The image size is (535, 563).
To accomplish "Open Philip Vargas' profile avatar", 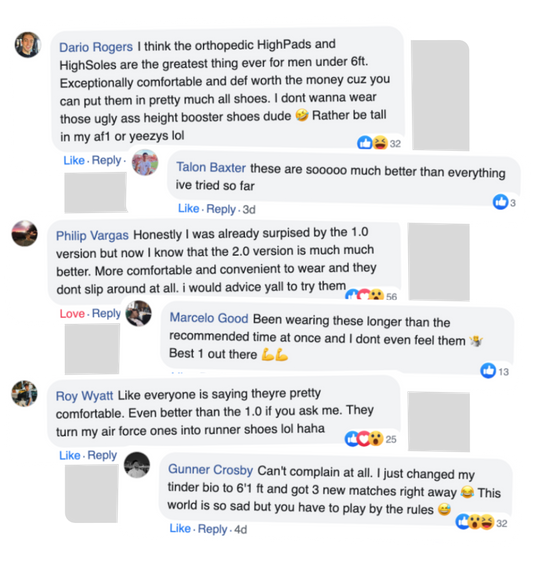I will point(24,233).
